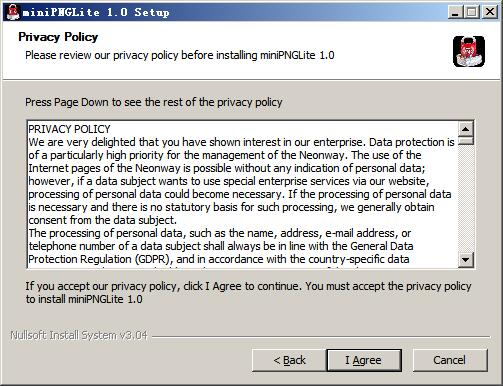Click the scroll up arrow of the policy text

point(466,129)
